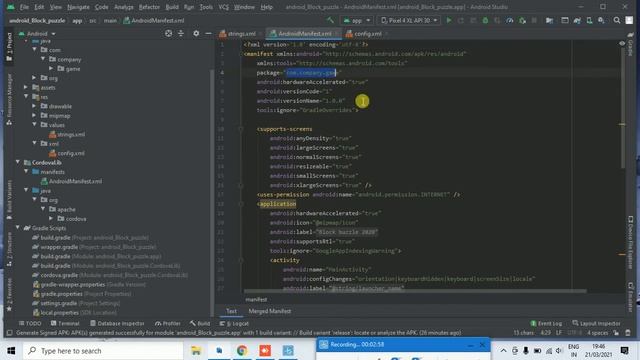Collapse the values folder
Viewport: 640px width, 360px height.
pyautogui.click(x=35, y=124)
